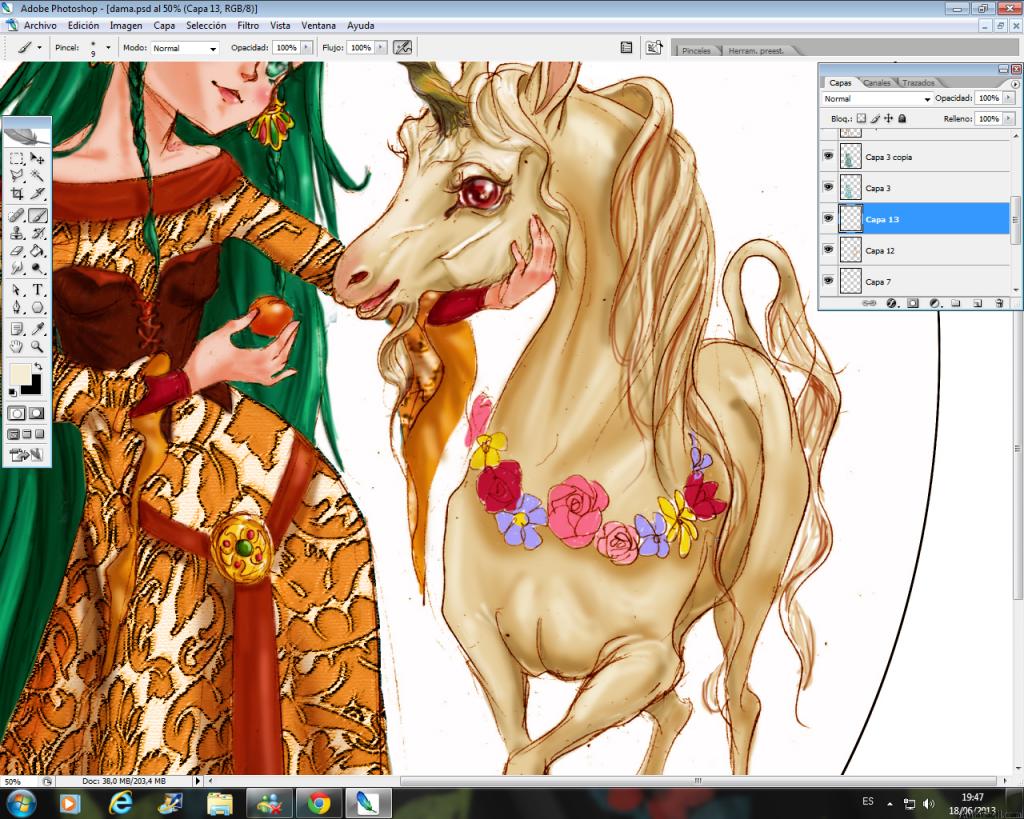Jump to ImageReady icon in toolbox
This screenshot has width=1024, height=819.
pyautogui.click(x=27, y=455)
